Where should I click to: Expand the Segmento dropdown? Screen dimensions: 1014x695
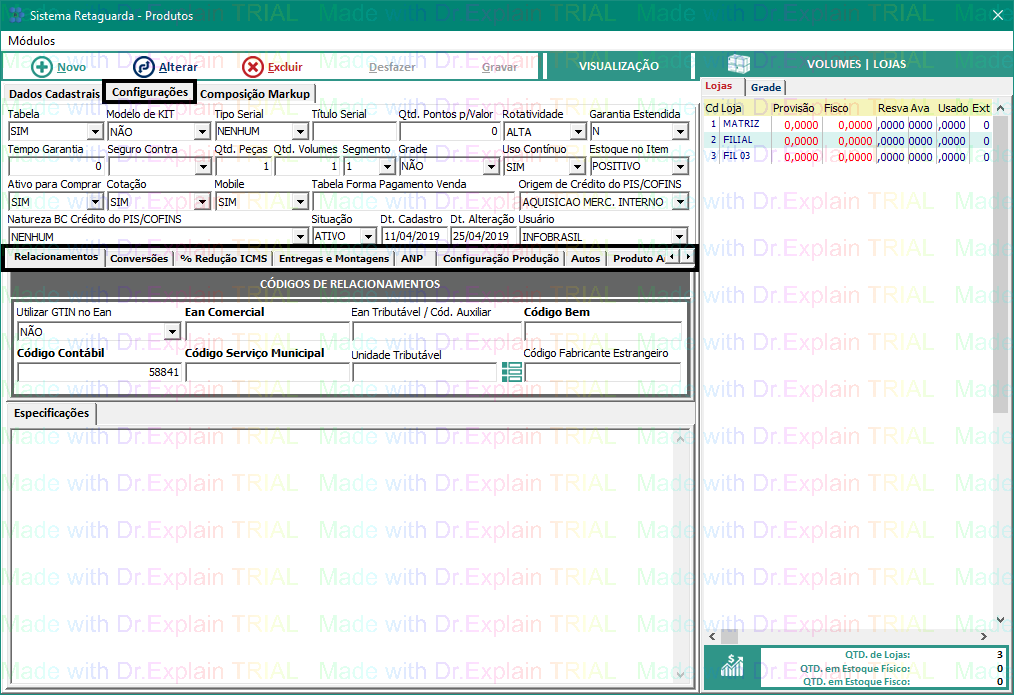click(x=387, y=166)
